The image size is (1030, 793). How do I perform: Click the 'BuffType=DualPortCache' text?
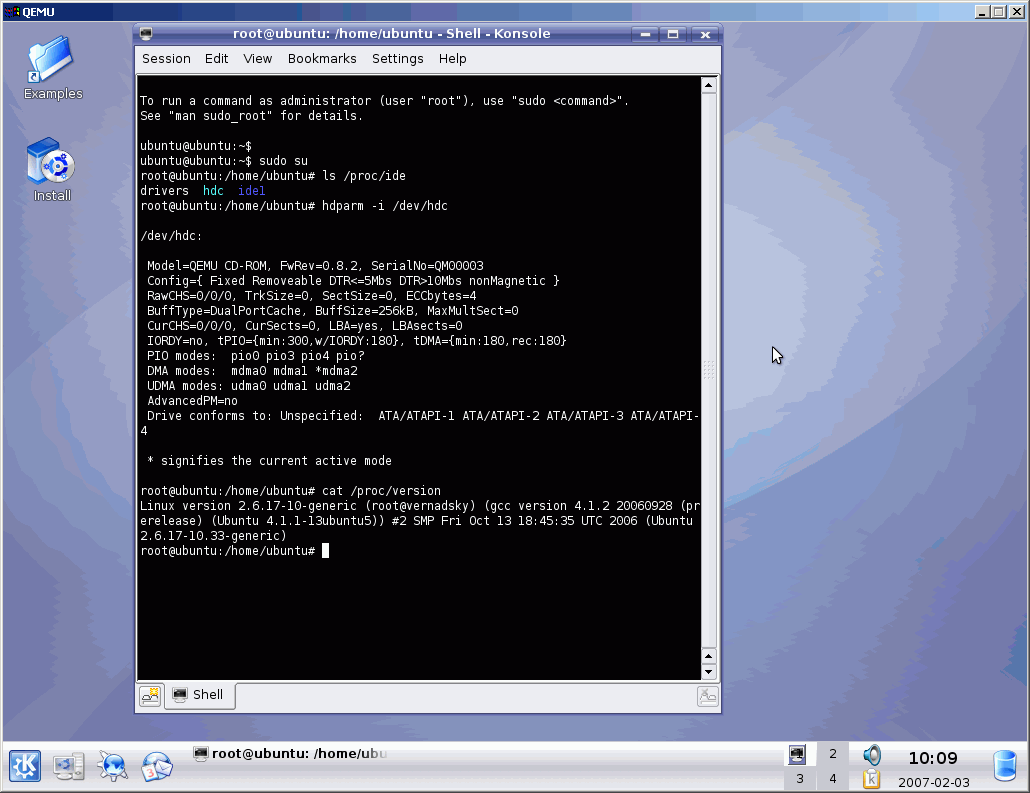[x=224, y=311]
